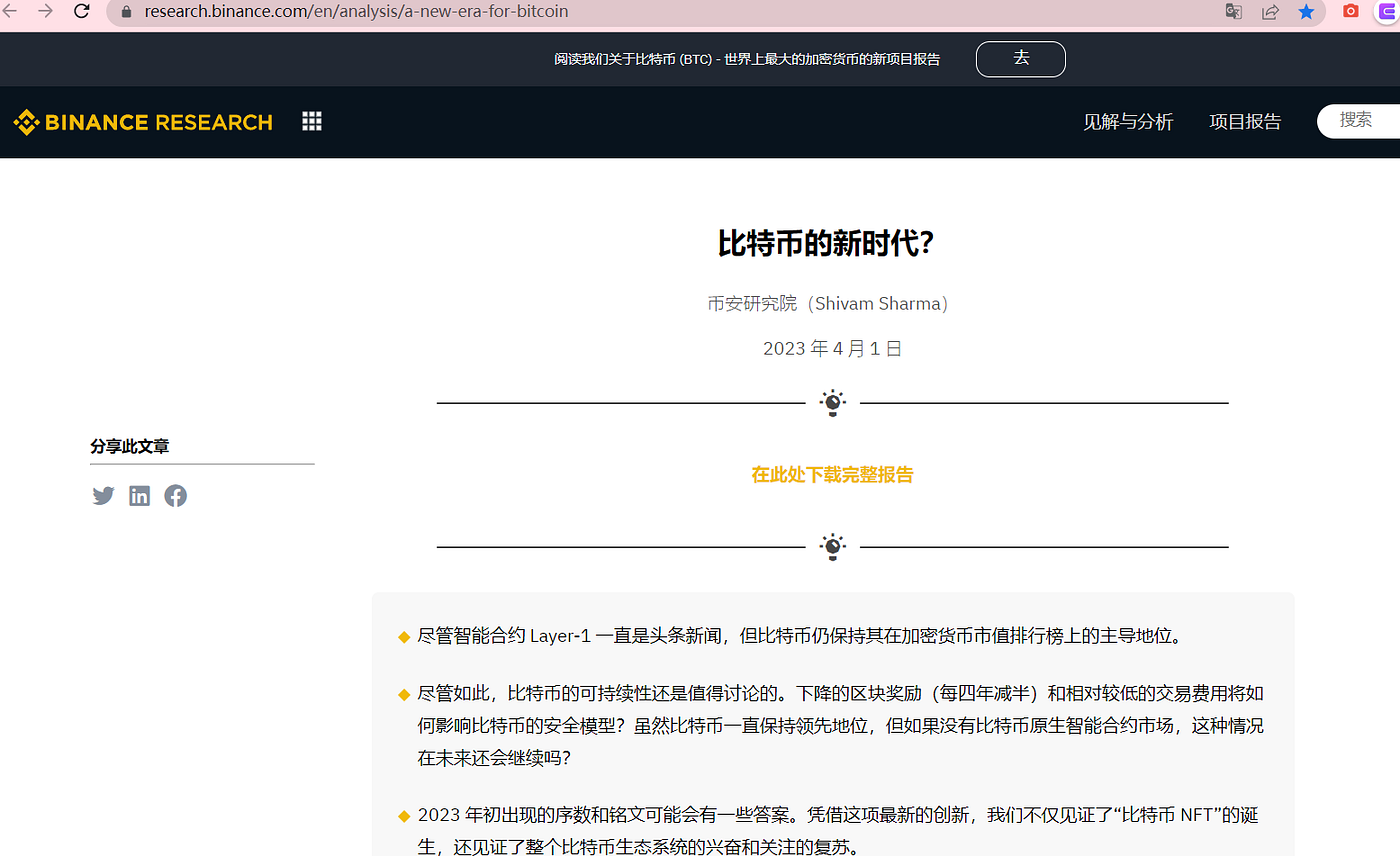Click 在此处下载完整报告 download link

click(x=832, y=475)
